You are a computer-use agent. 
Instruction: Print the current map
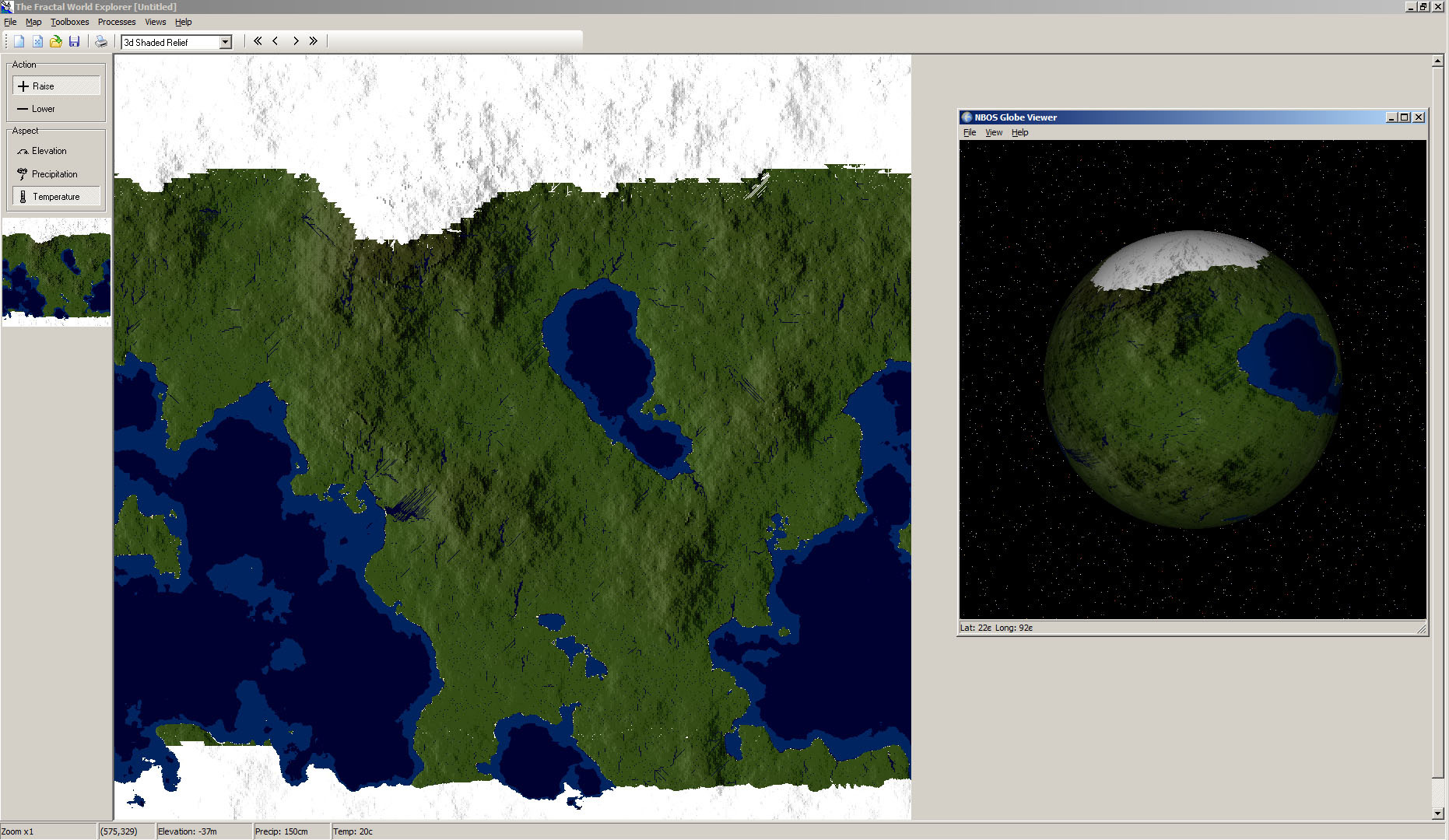coord(101,41)
